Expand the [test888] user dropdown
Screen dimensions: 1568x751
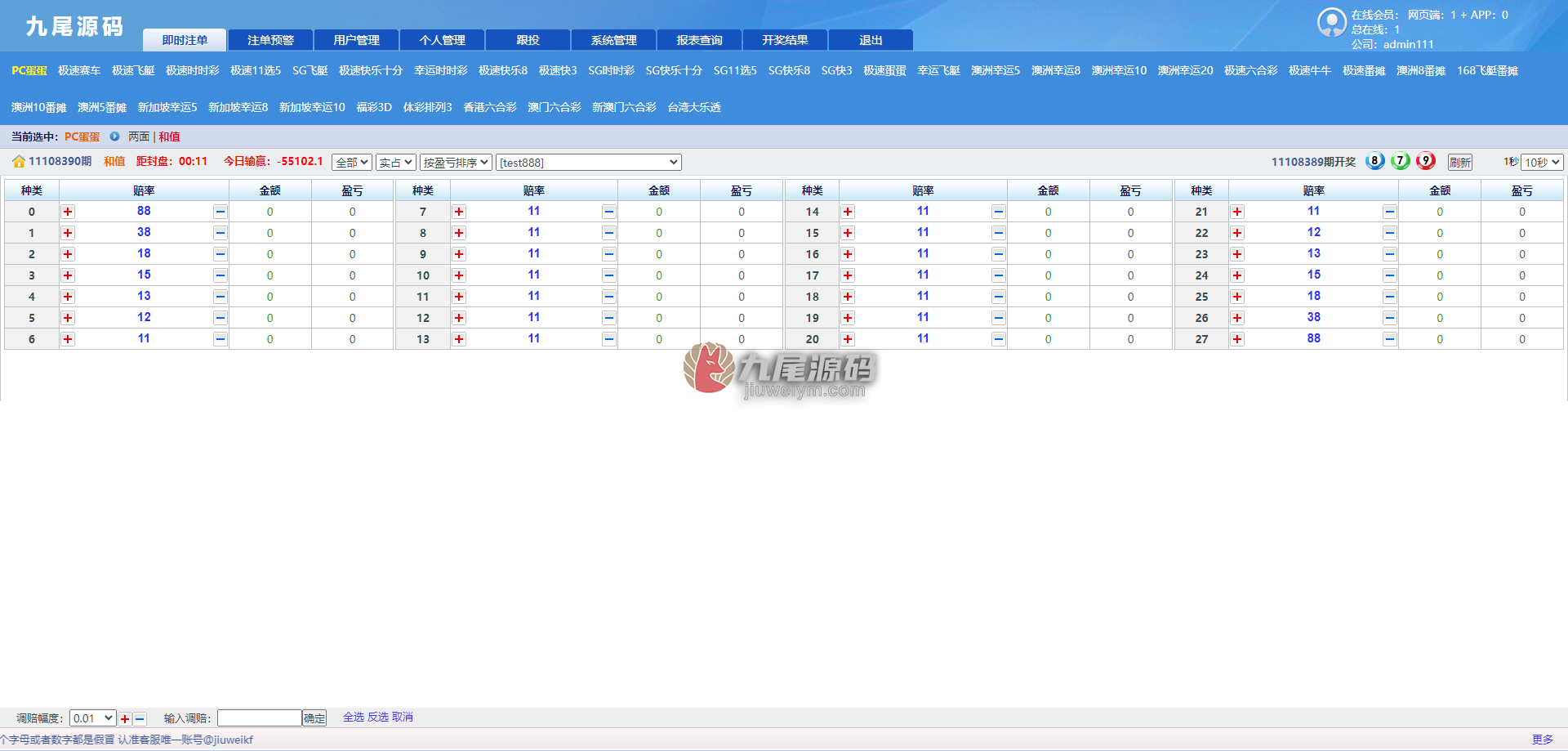pos(589,163)
